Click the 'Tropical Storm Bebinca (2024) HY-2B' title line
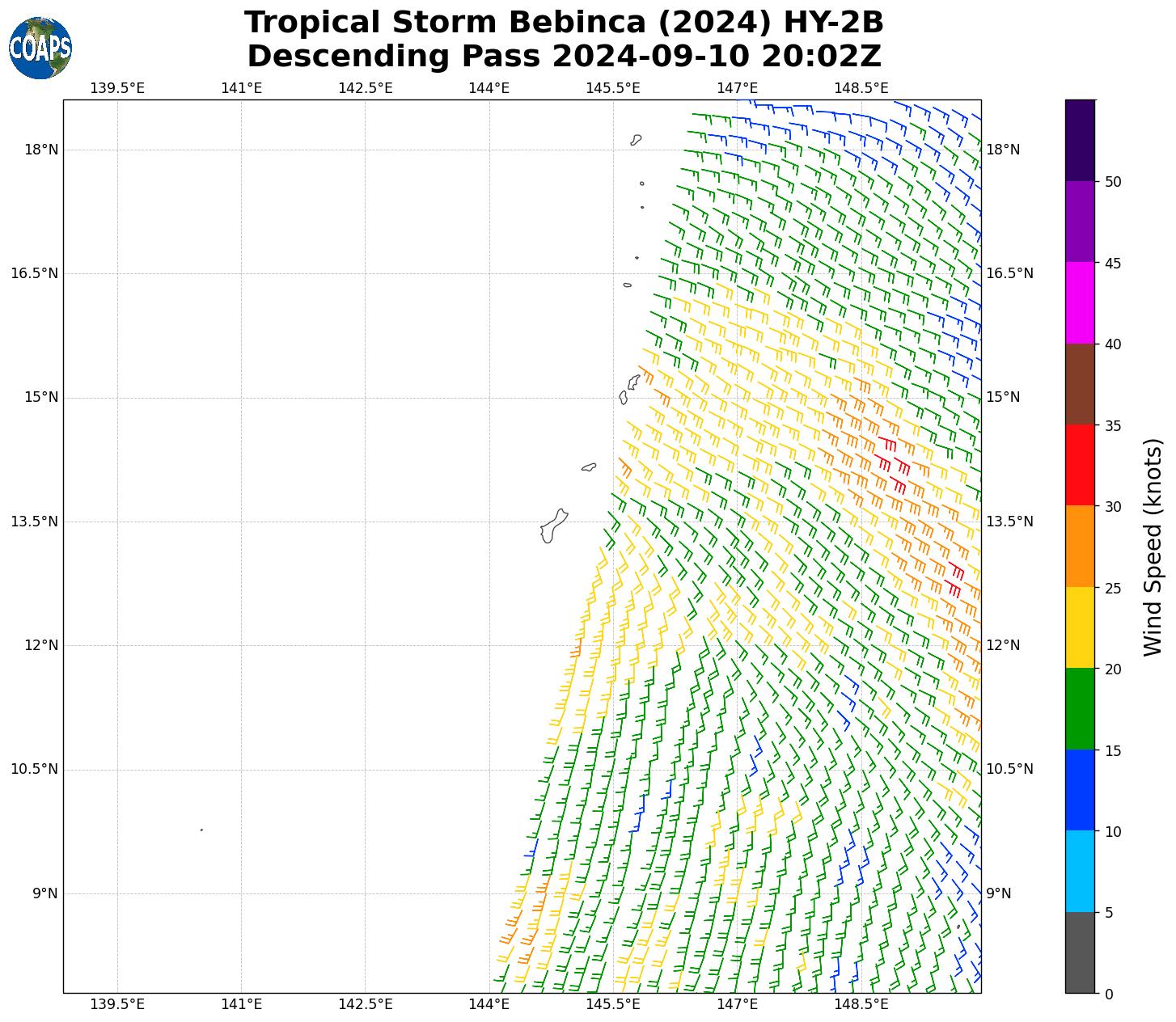This screenshot has width=1176, height=1022. 564,23
